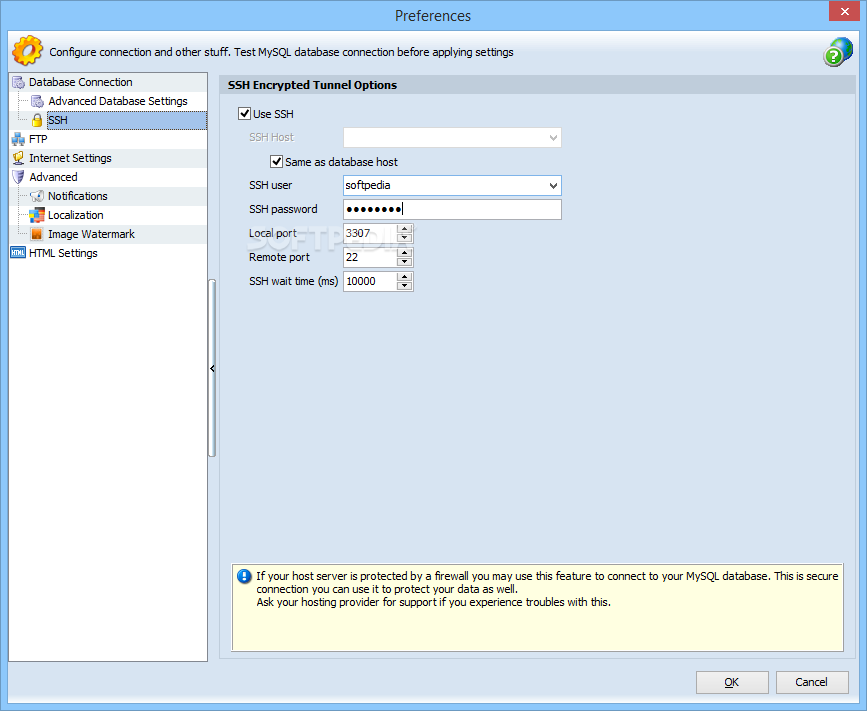Collapse the left panel with splitter arrow
867x711 pixels.
point(212,368)
